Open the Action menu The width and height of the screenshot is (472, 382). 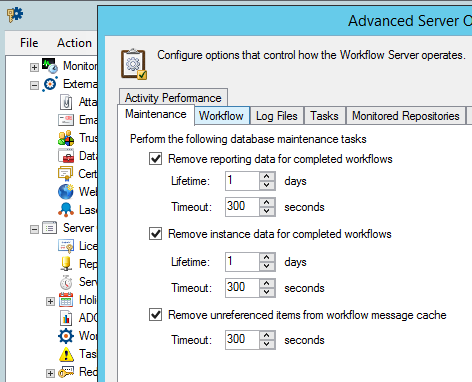74,43
